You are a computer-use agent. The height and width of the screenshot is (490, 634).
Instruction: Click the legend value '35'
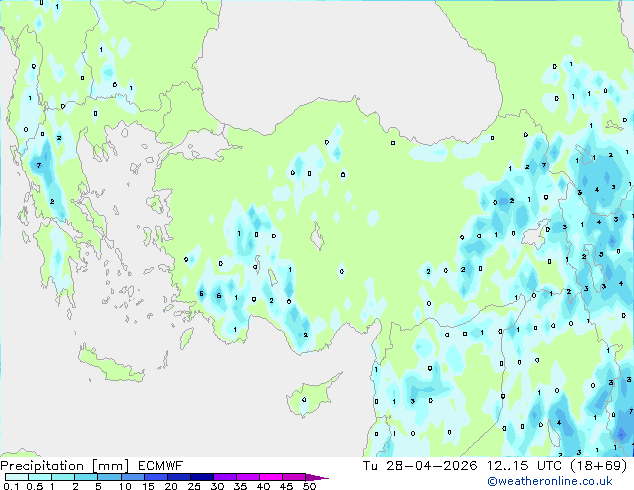tap(240, 486)
